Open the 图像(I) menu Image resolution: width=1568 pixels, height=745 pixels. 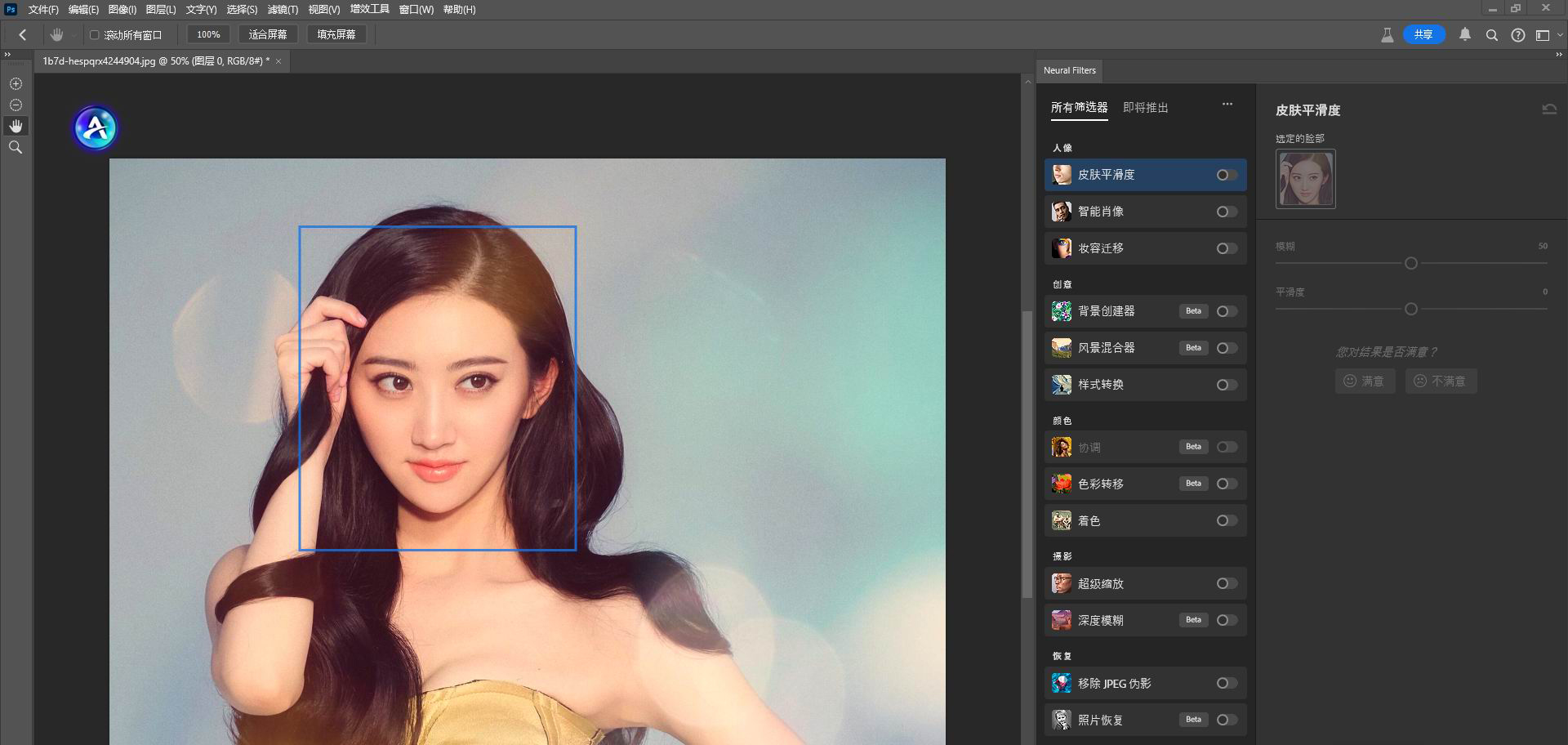point(122,9)
